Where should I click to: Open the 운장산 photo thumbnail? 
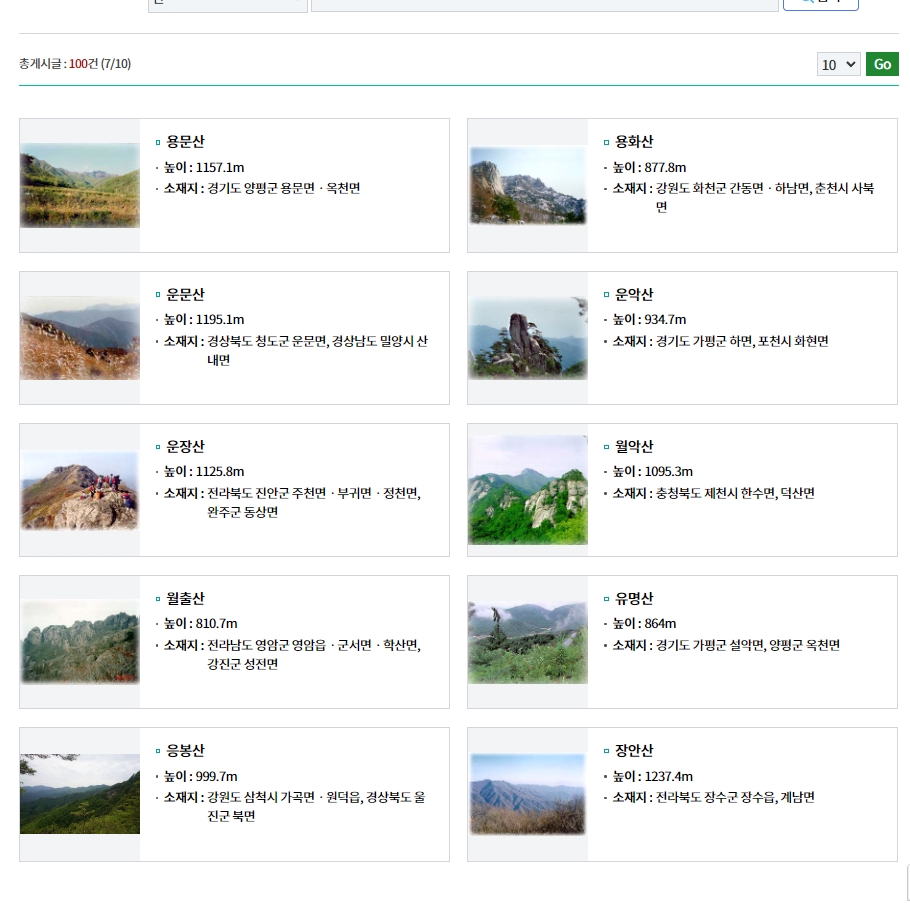[x=80, y=491]
